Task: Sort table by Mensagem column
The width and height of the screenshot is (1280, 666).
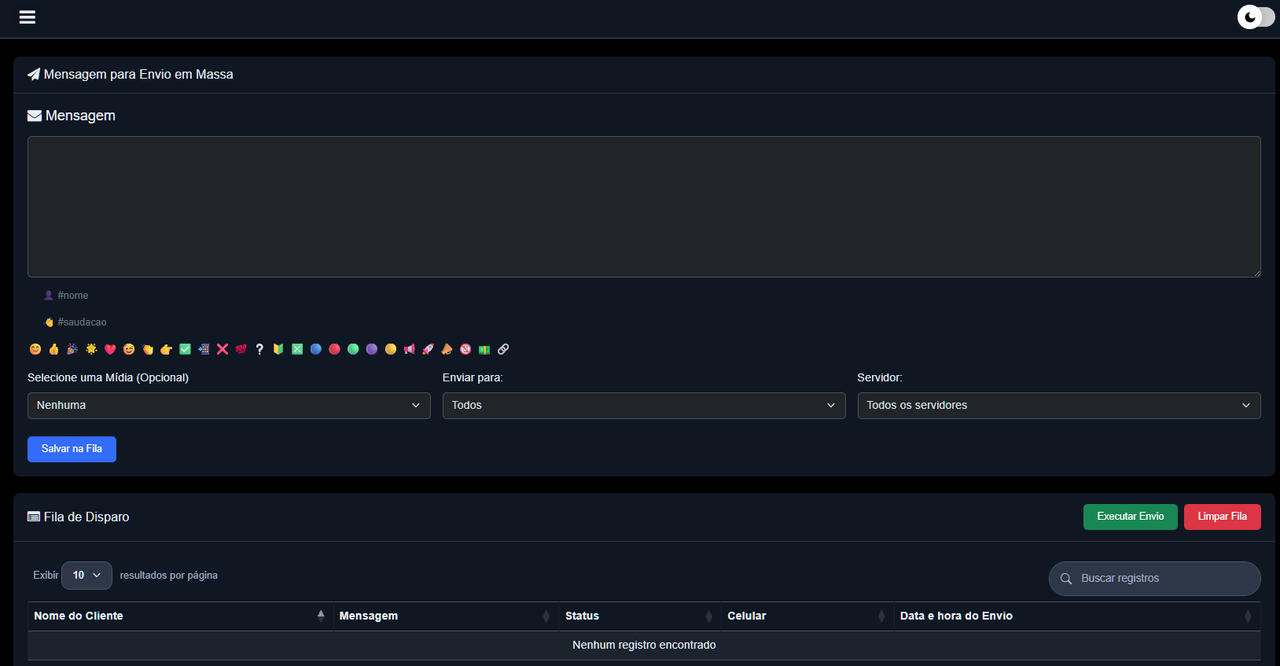Action: (x=445, y=616)
